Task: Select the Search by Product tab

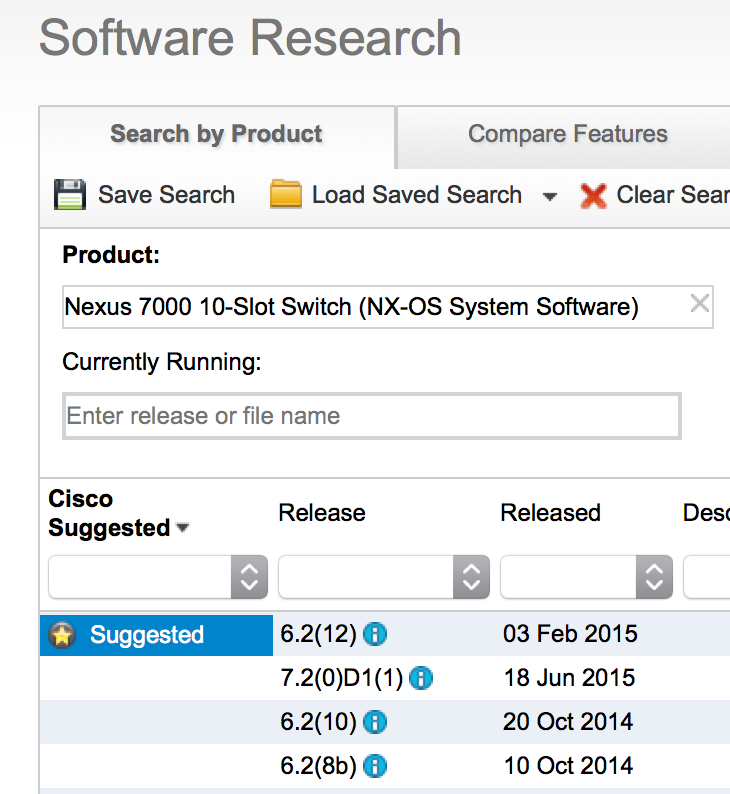Action: (217, 134)
